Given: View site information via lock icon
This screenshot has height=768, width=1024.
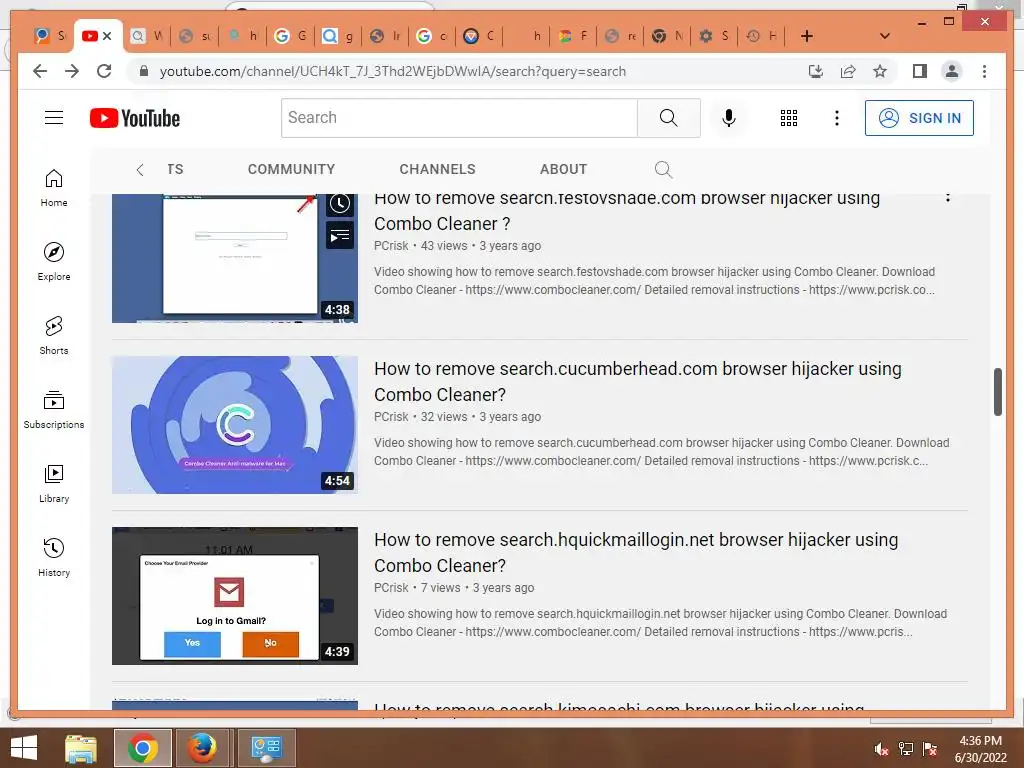Looking at the screenshot, I should coord(144,71).
